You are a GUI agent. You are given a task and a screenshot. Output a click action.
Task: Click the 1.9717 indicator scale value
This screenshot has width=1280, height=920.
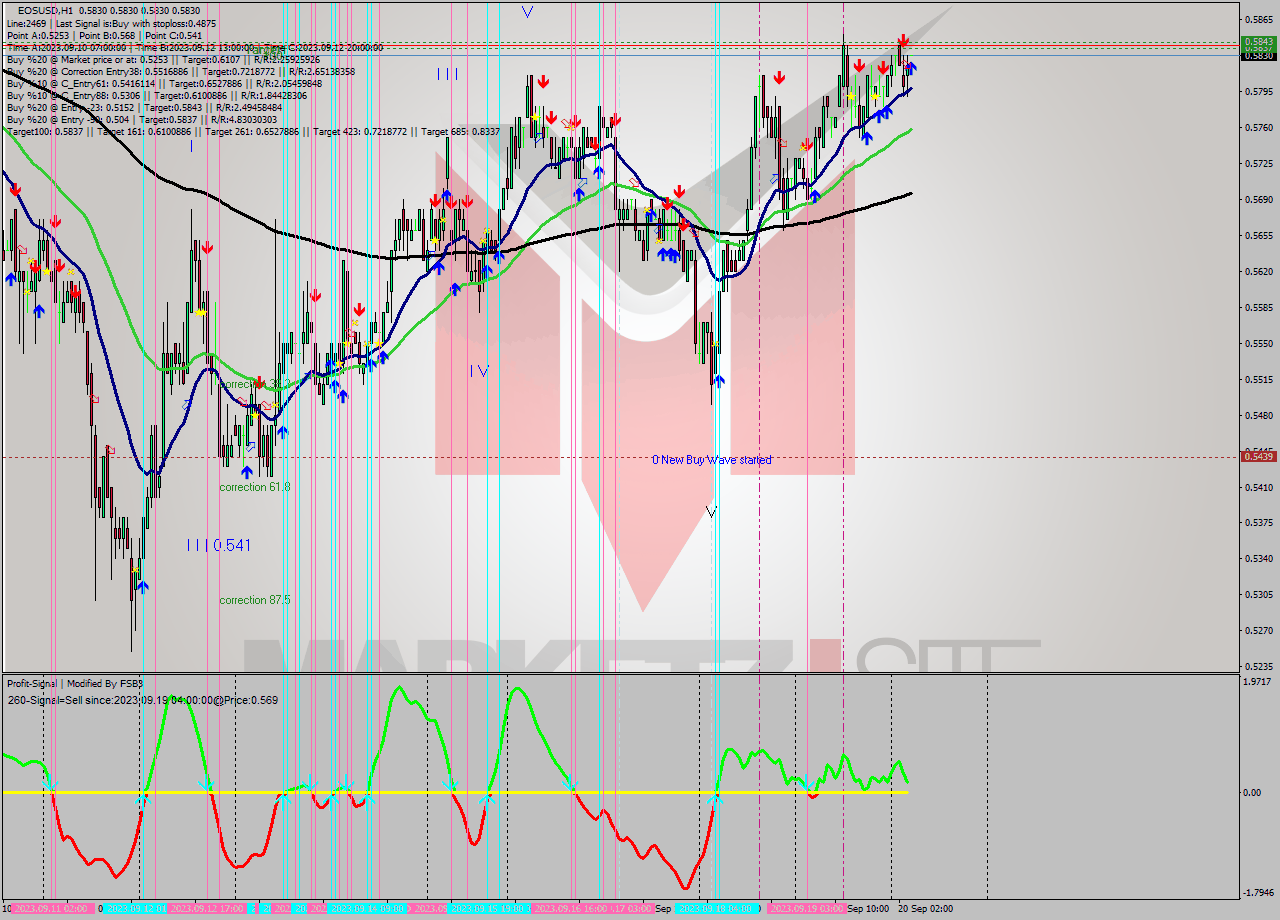tap(1259, 682)
